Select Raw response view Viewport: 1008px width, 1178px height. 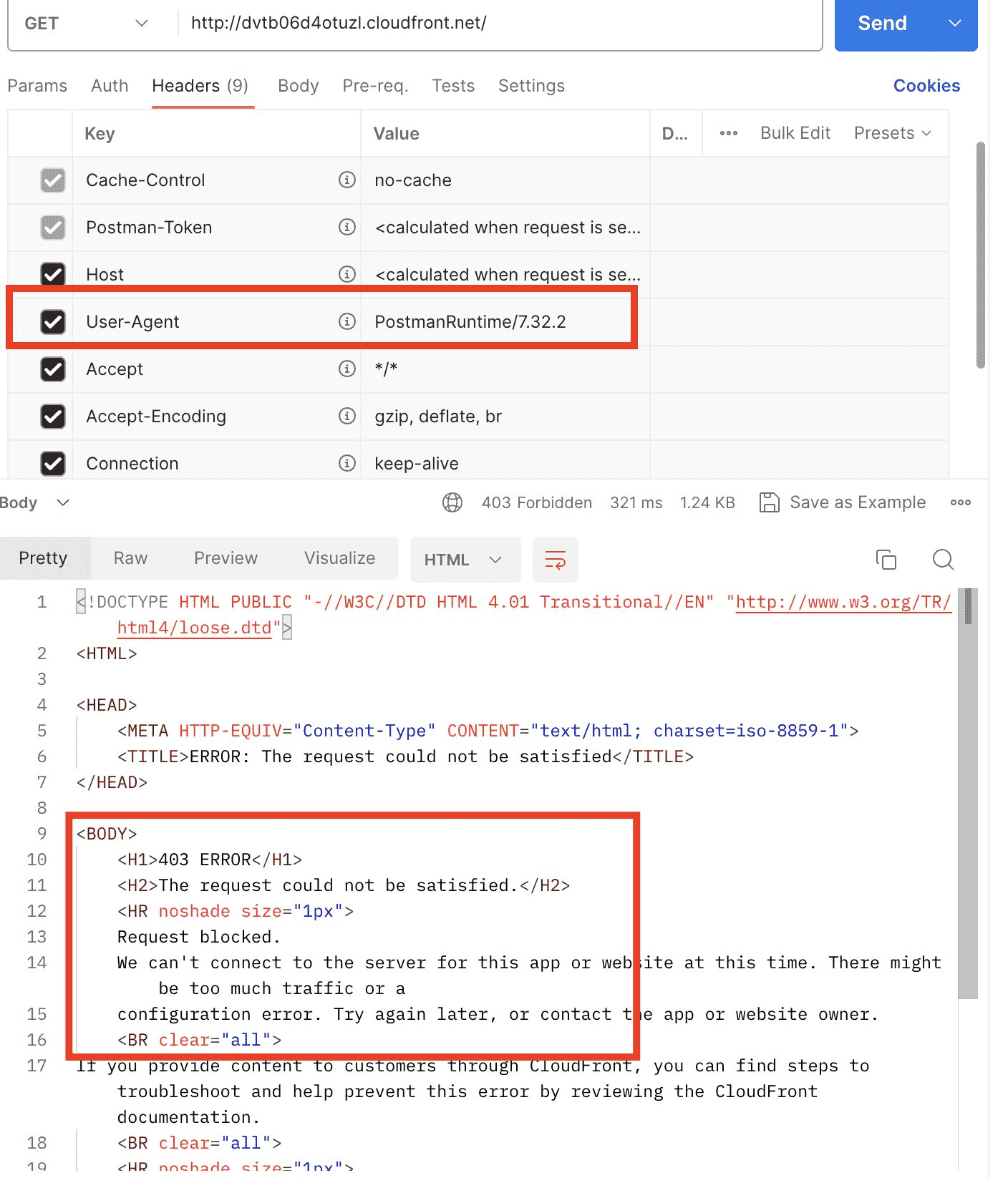point(130,558)
